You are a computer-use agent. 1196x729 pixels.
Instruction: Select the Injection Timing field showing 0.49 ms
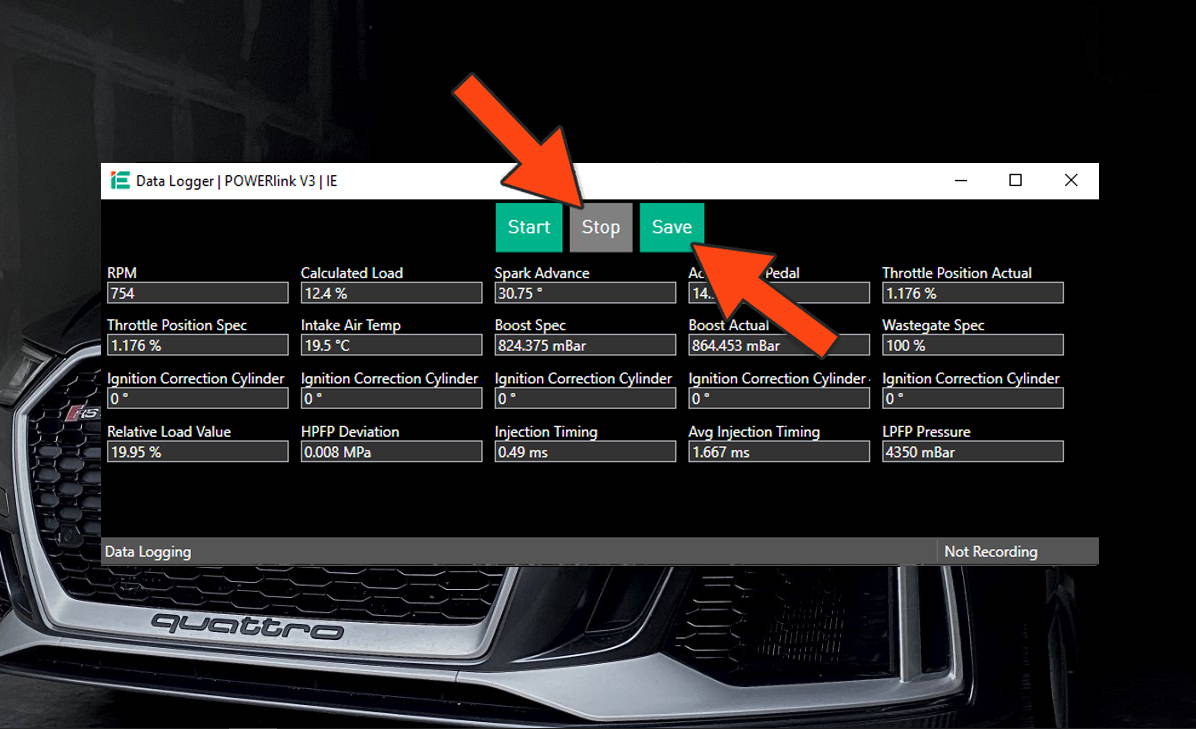585,452
